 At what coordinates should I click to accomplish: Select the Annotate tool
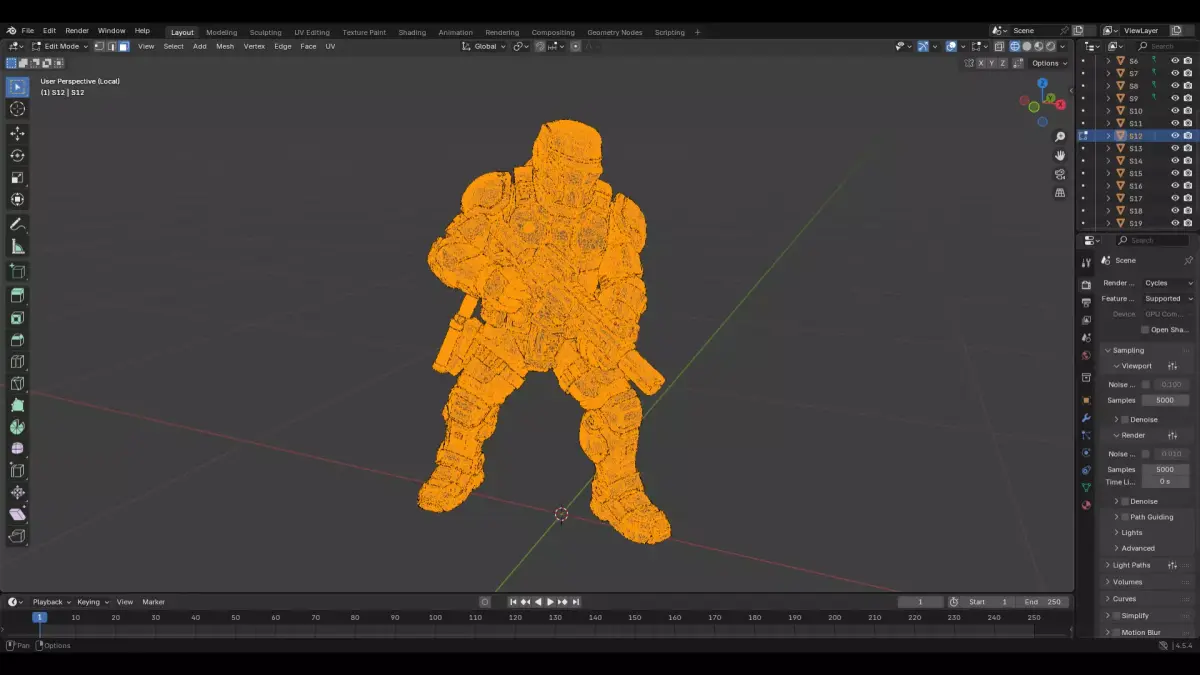point(17,224)
